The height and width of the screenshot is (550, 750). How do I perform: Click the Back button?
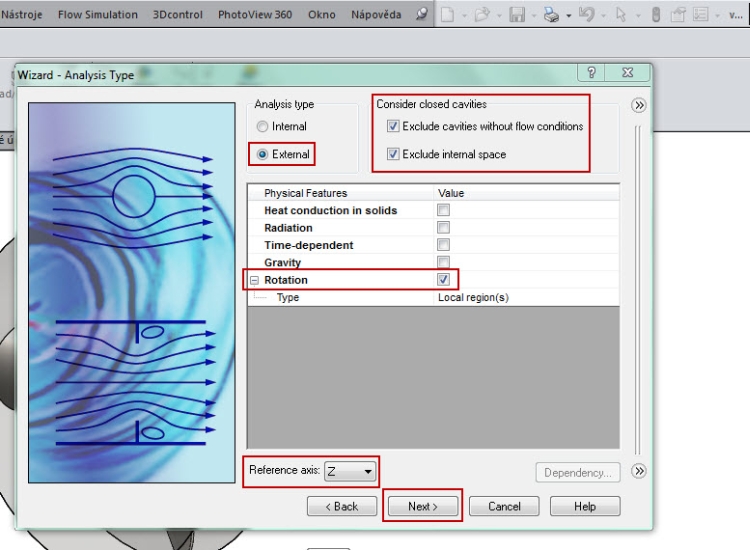coord(342,506)
